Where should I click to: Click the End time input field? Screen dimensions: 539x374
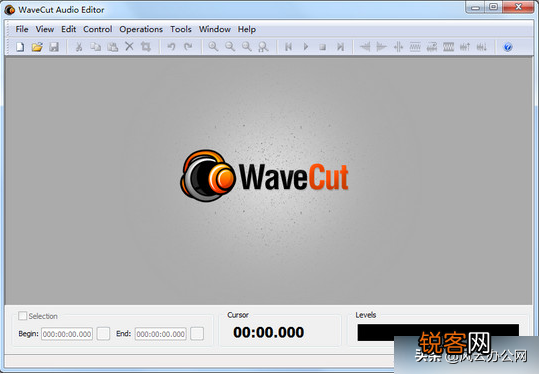click(161, 334)
